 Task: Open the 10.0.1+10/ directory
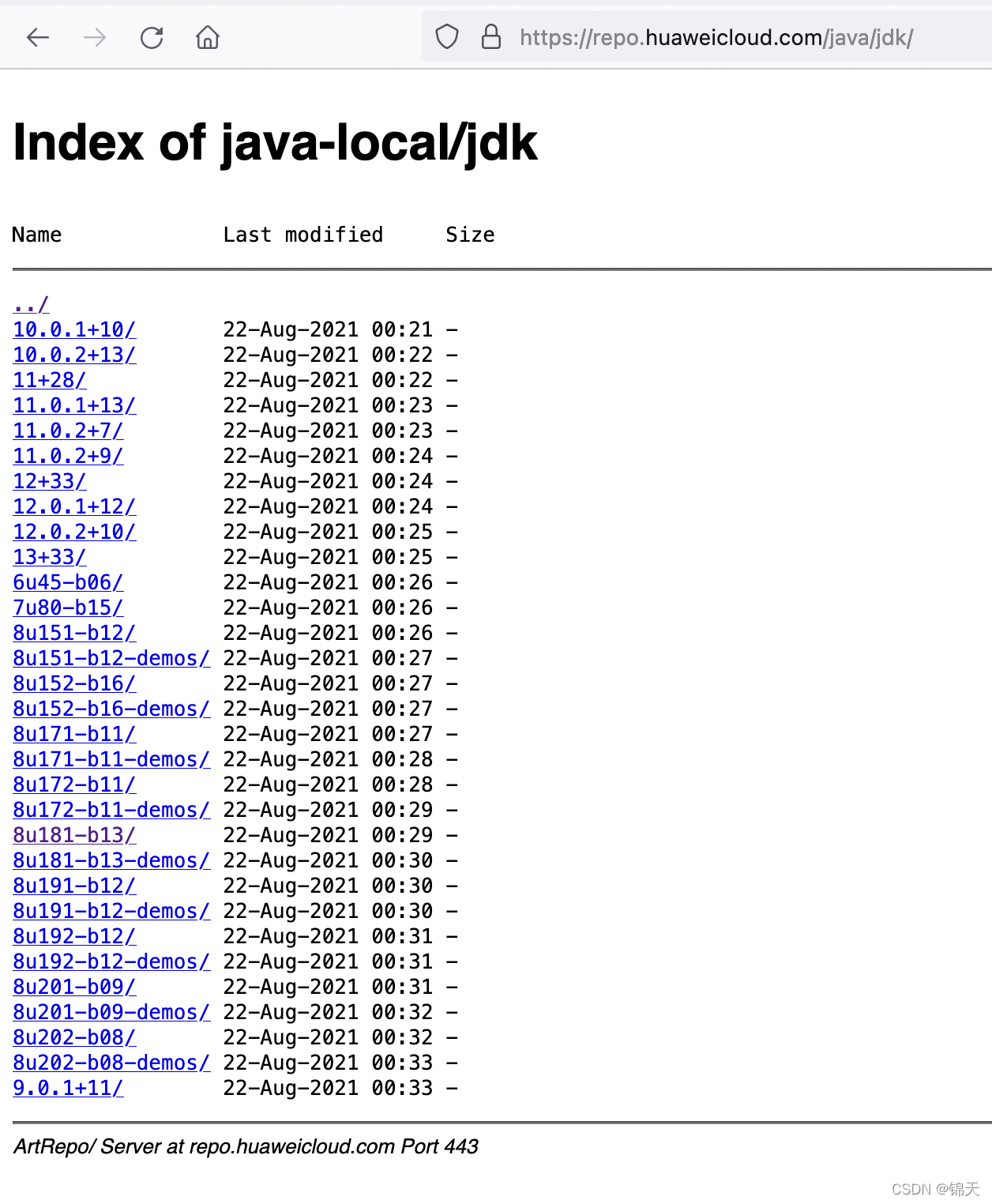[74, 329]
